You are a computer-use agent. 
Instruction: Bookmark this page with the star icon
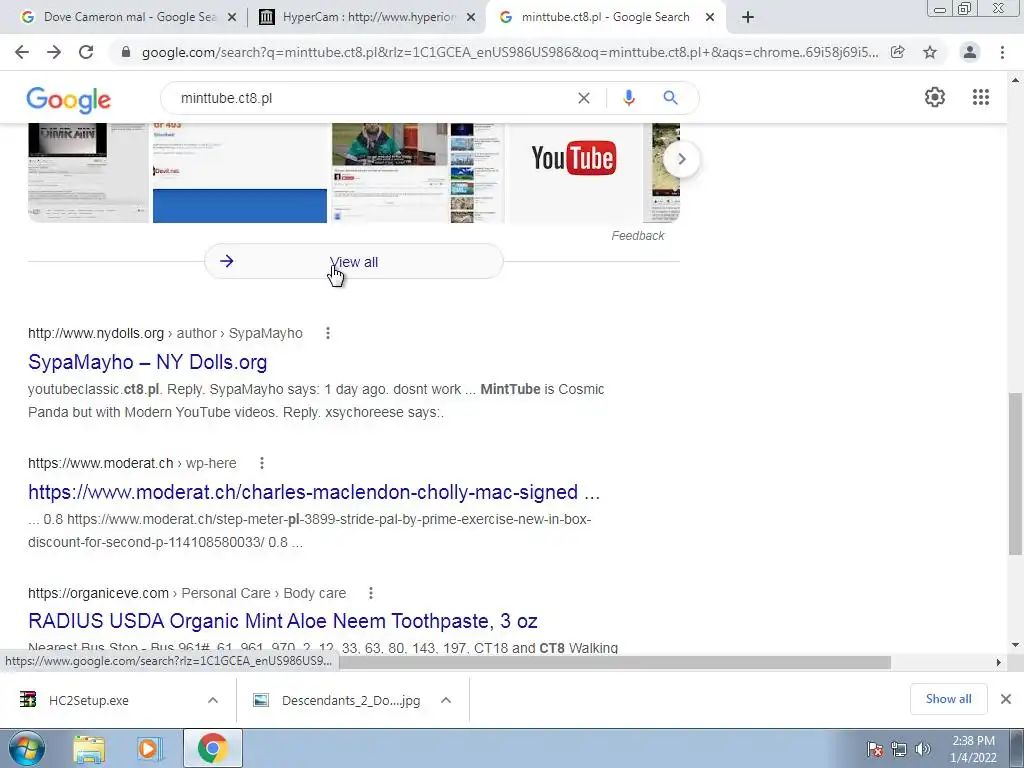[930, 52]
